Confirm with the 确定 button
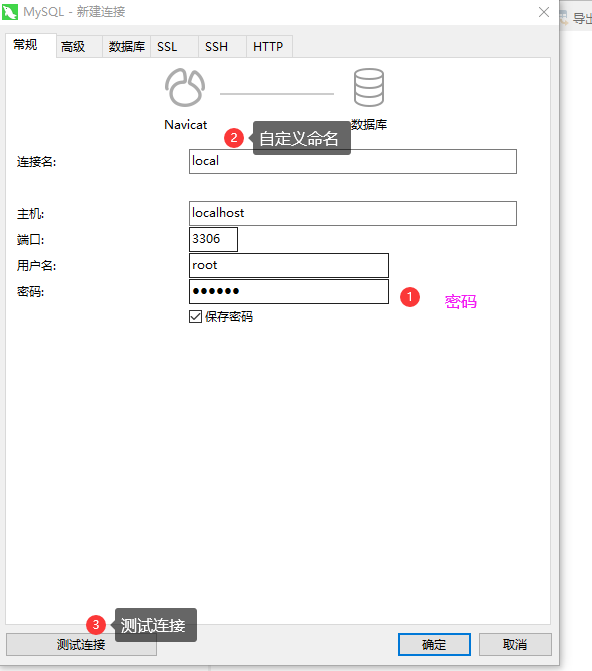Image resolution: width=592 pixels, height=671 pixels. pyautogui.click(x=434, y=644)
